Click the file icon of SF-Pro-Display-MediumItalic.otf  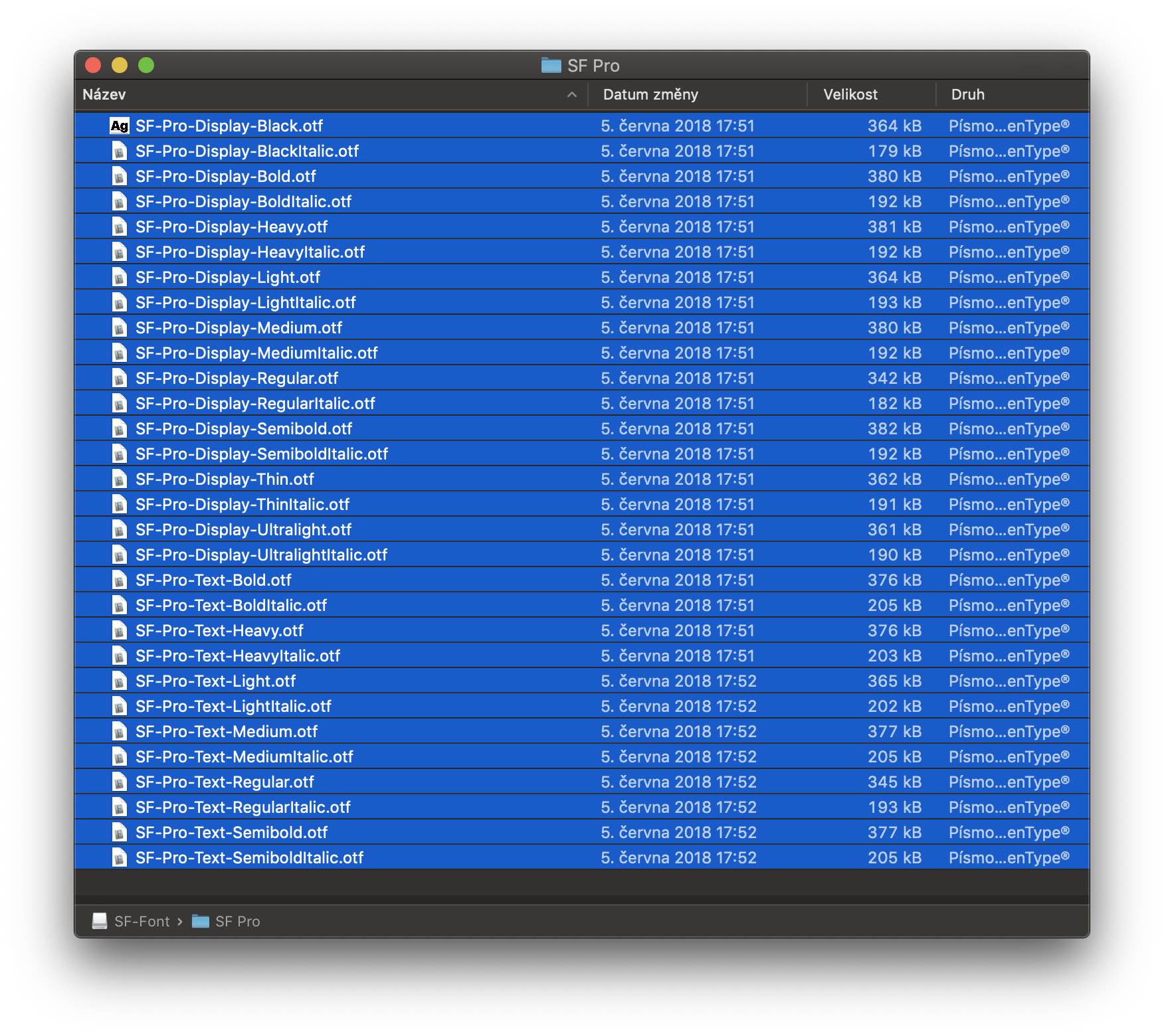[120, 353]
